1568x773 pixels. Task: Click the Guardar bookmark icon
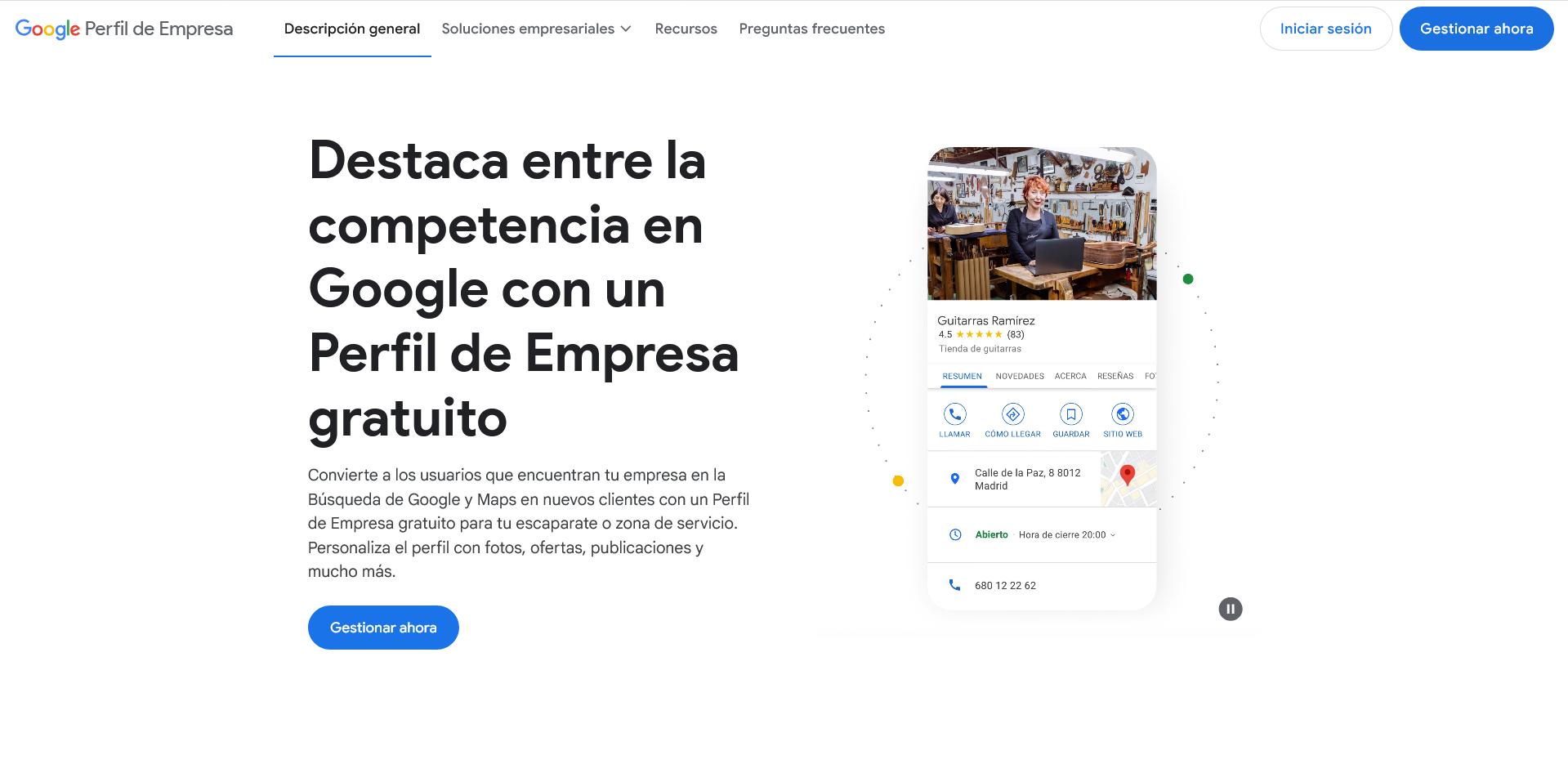click(1071, 414)
